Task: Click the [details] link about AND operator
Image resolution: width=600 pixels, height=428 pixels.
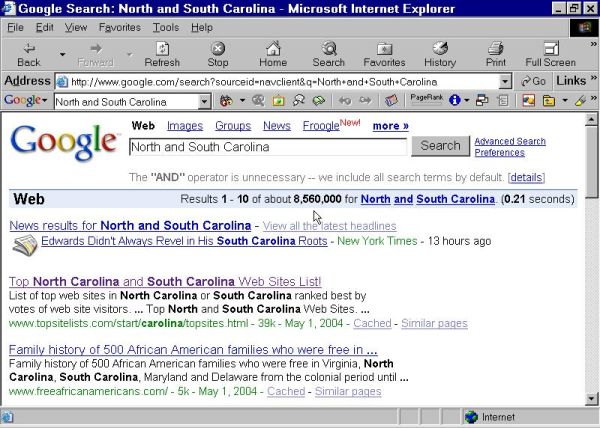Action: pos(527,177)
